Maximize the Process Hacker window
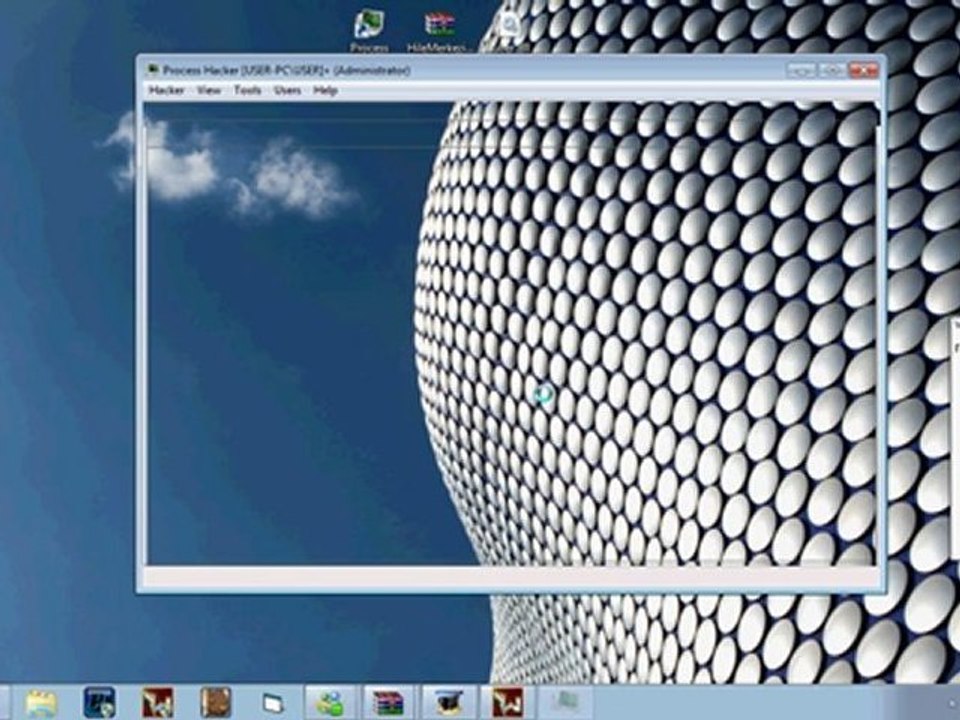This screenshot has height=720, width=960. point(831,70)
